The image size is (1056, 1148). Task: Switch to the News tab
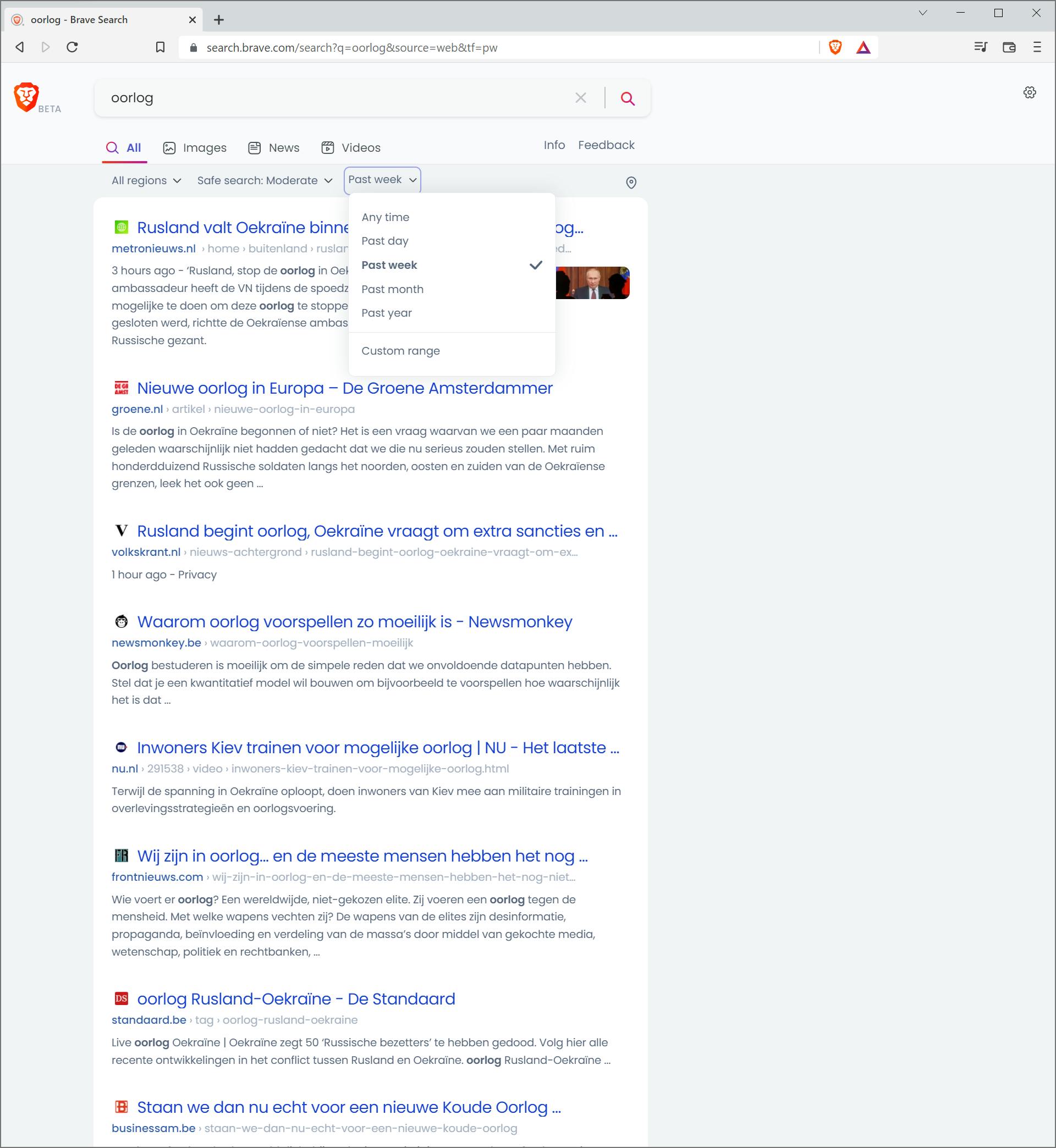tap(274, 148)
